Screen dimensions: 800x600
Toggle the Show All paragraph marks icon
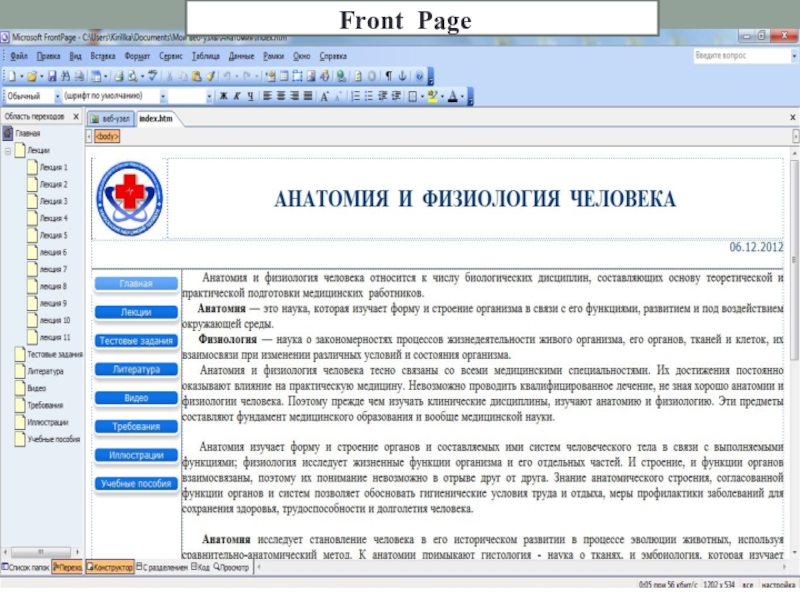(389, 77)
